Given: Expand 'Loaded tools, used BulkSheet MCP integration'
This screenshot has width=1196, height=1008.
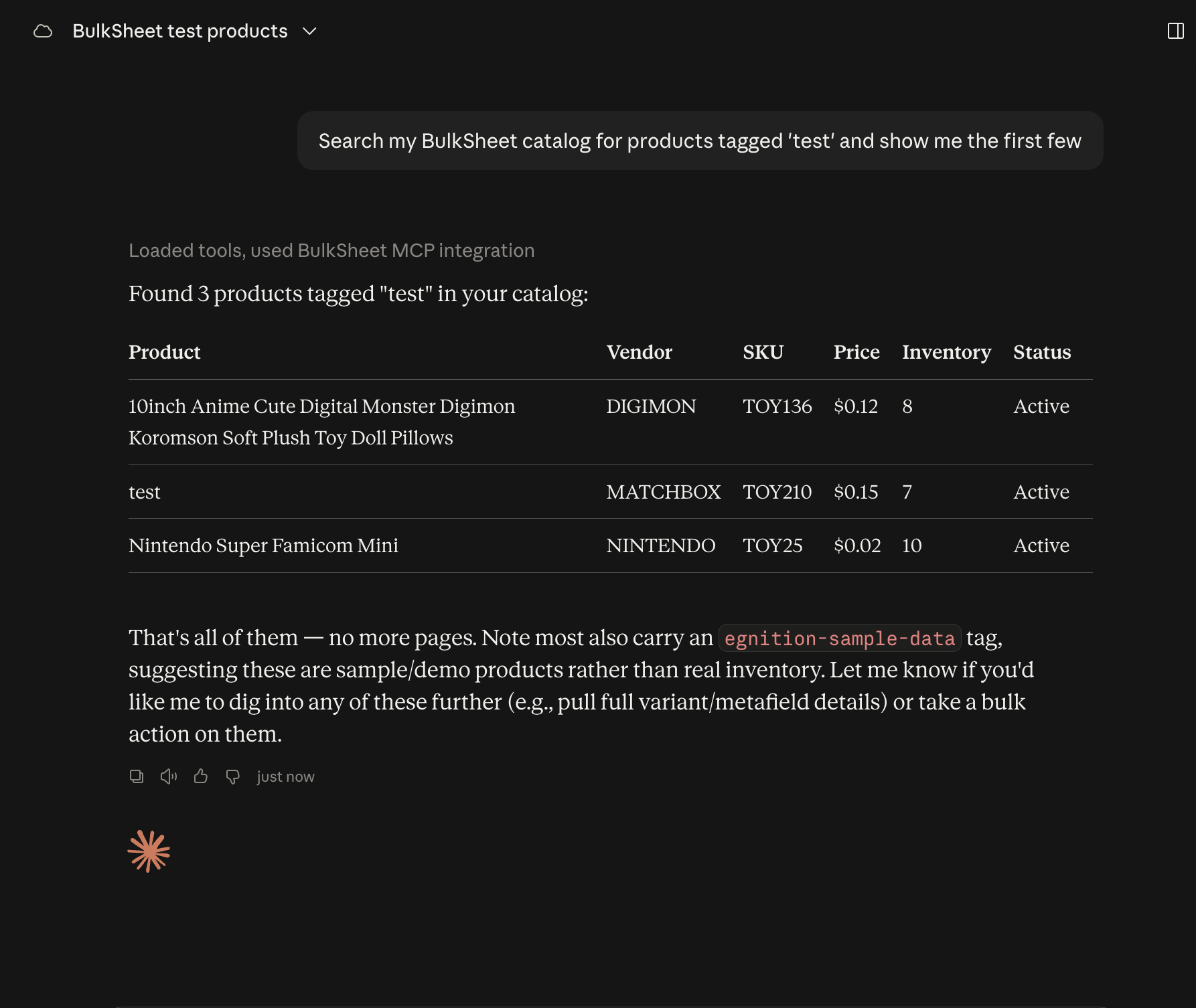Looking at the screenshot, I should coord(331,250).
